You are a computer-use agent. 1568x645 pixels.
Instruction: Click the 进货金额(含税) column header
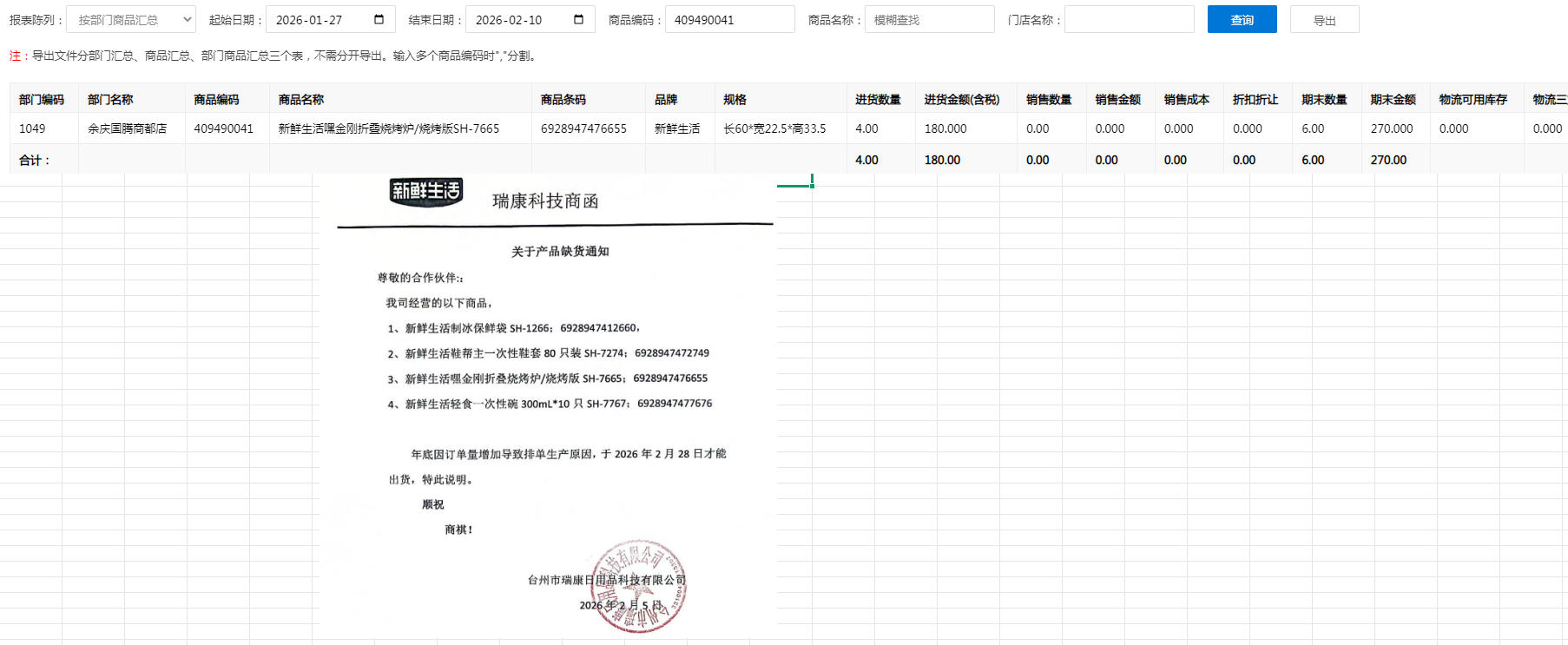(x=962, y=99)
